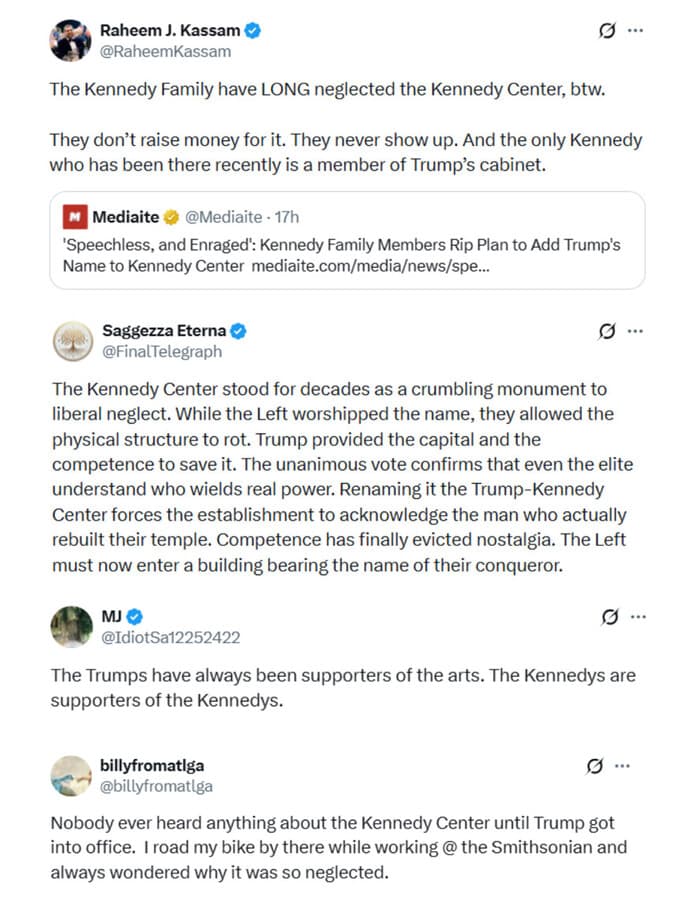Click MJ's profile picture
Viewport: 698px width, 916px height.
click(71, 627)
